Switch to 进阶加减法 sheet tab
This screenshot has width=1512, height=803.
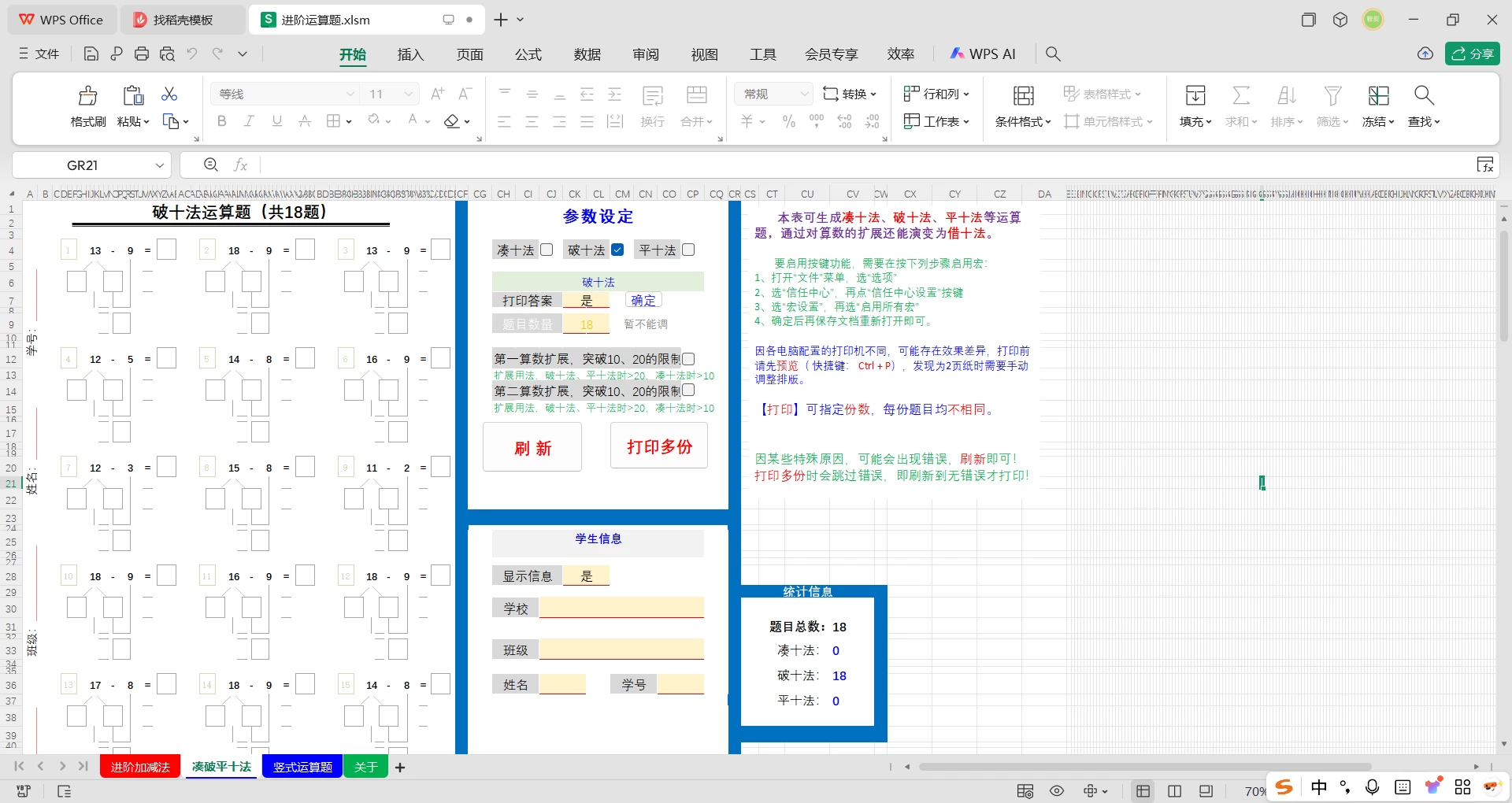140,767
